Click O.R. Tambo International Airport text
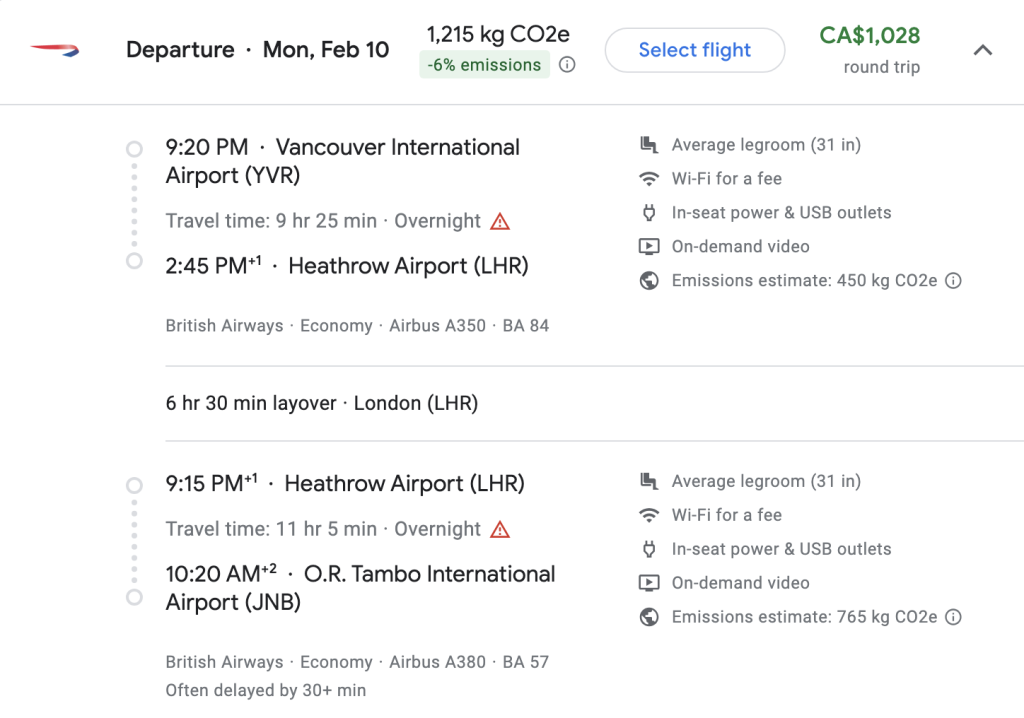The image size is (1024, 718). 360,588
